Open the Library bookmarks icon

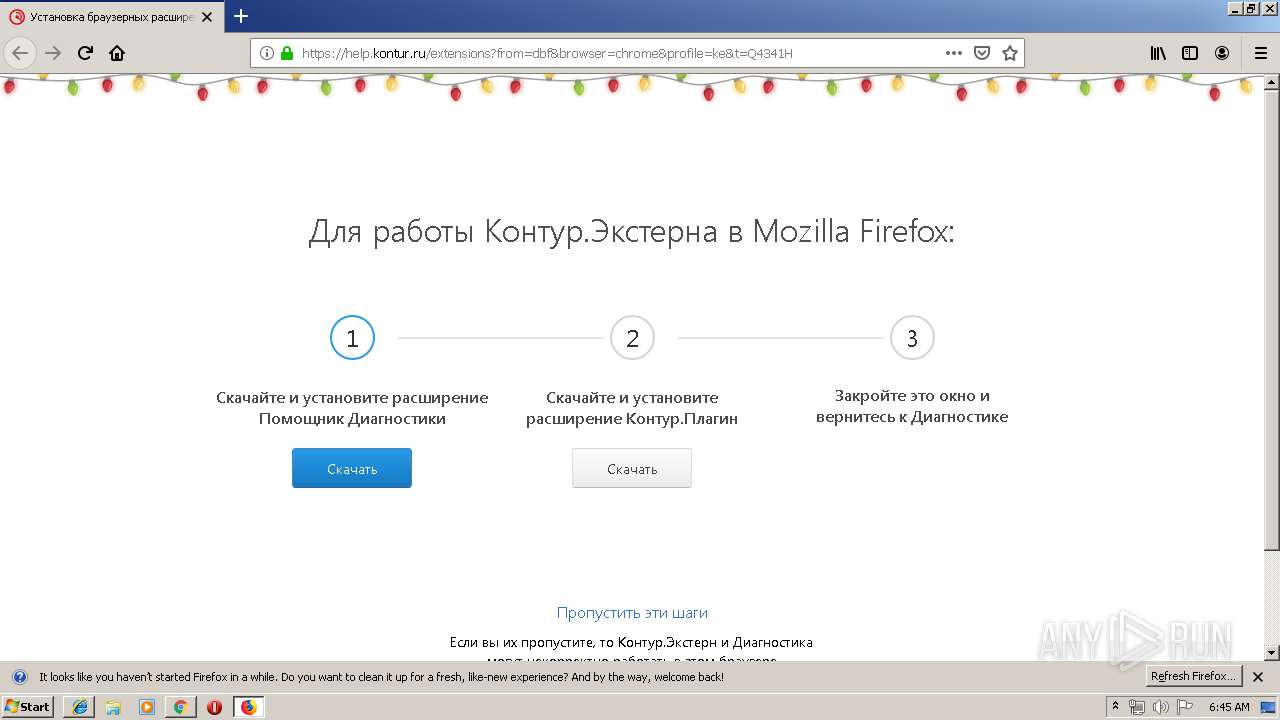coord(1158,53)
